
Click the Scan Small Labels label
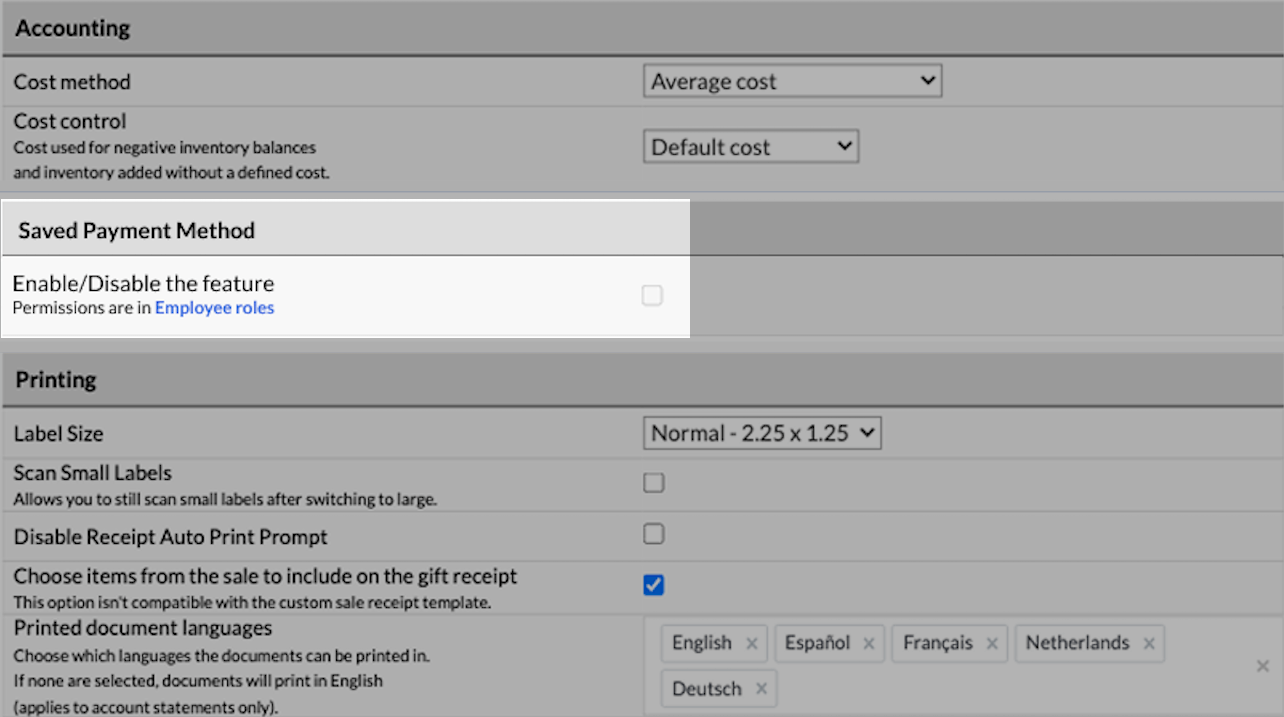[92, 473]
